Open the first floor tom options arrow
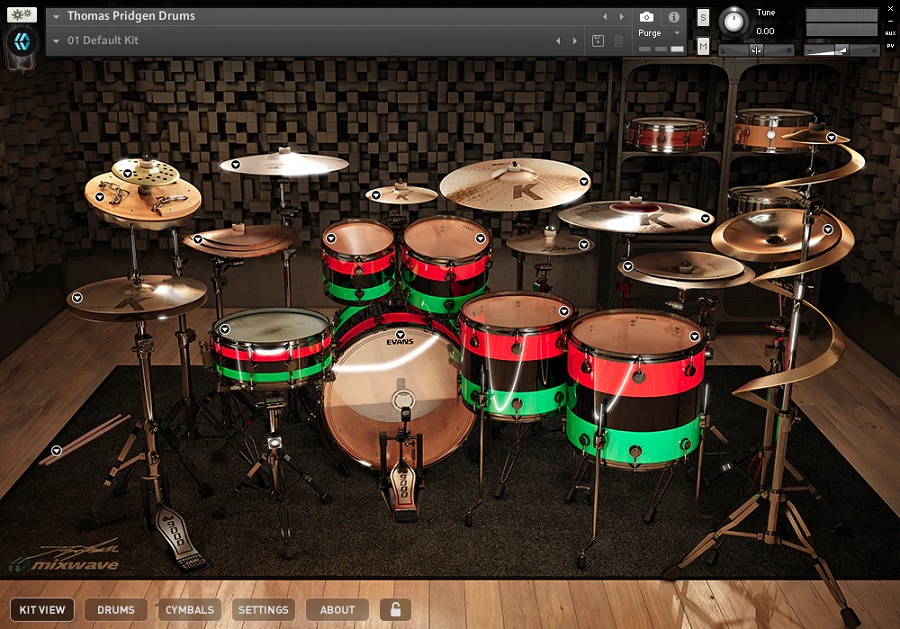The image size is (900, 629). (564, 311)
